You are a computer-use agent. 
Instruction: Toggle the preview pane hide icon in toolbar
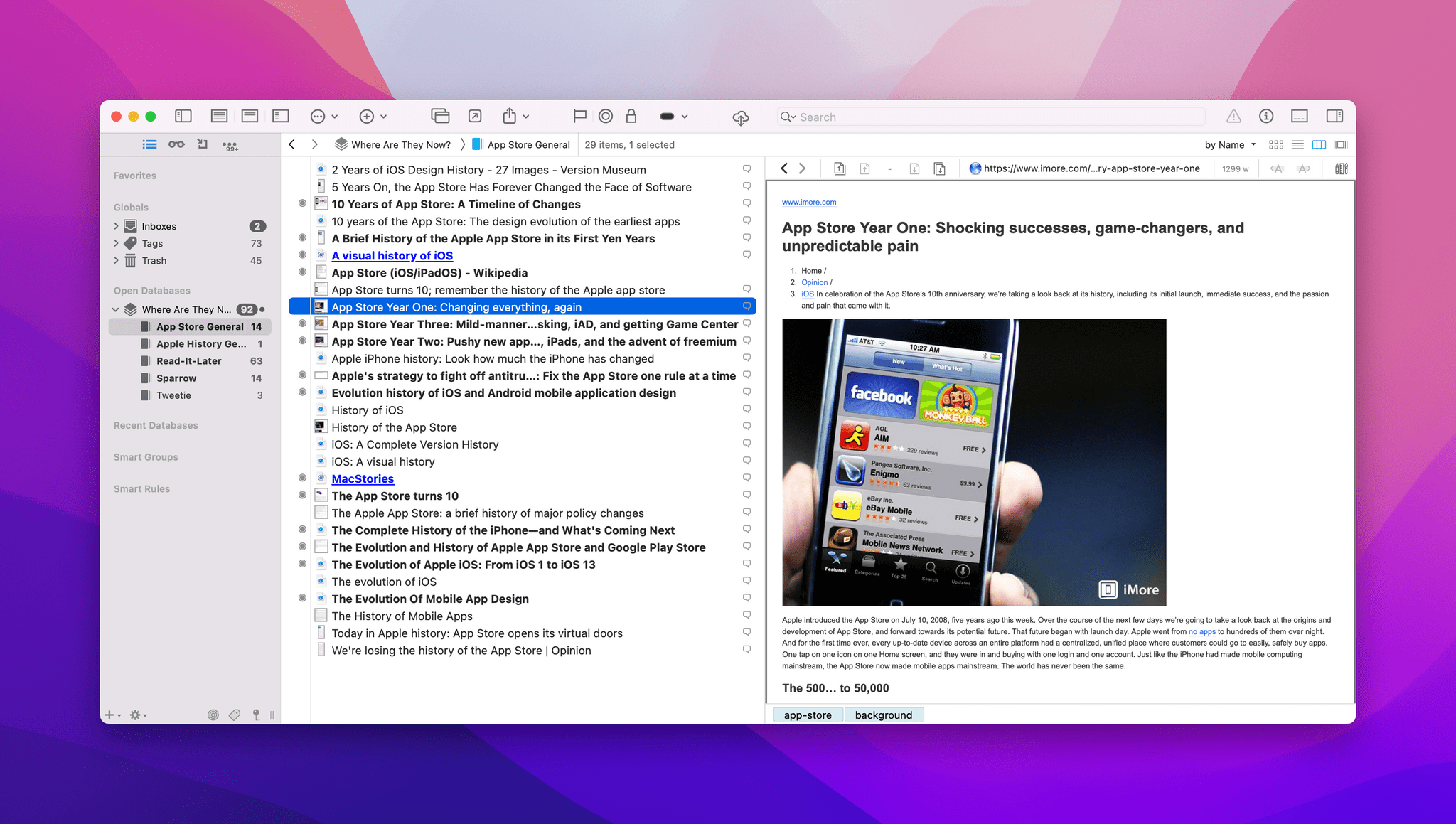point(1300,116)
